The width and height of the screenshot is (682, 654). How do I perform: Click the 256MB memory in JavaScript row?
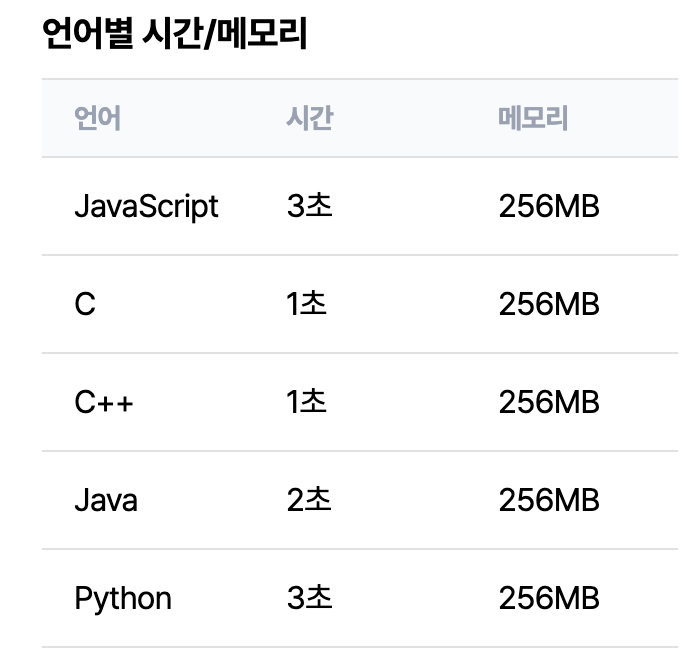point(549,206)
